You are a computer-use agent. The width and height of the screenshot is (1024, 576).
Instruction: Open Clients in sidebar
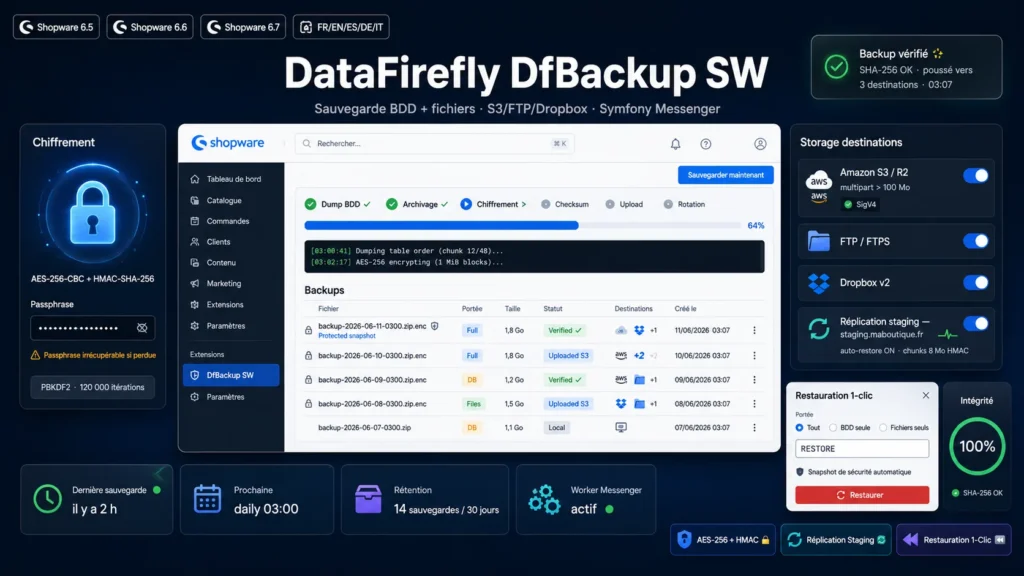point(210,242)
